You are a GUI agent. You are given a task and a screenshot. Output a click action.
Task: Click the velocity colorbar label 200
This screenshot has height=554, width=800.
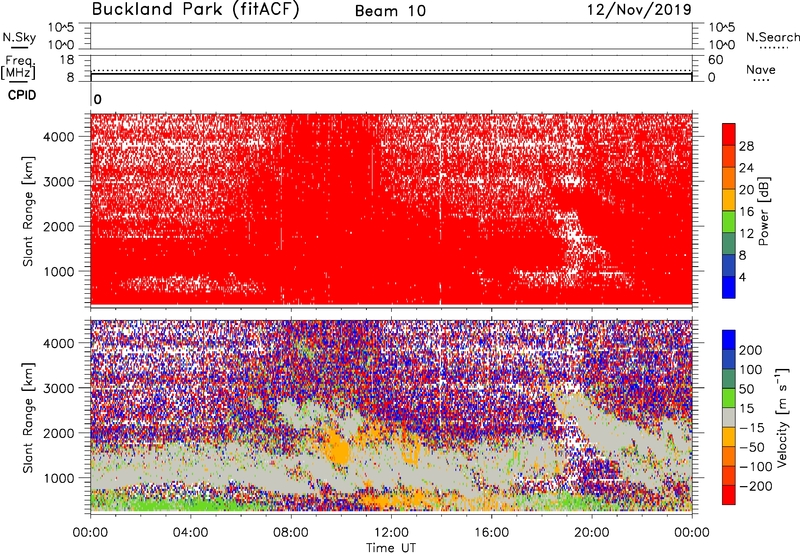click(x=751, y=350)
